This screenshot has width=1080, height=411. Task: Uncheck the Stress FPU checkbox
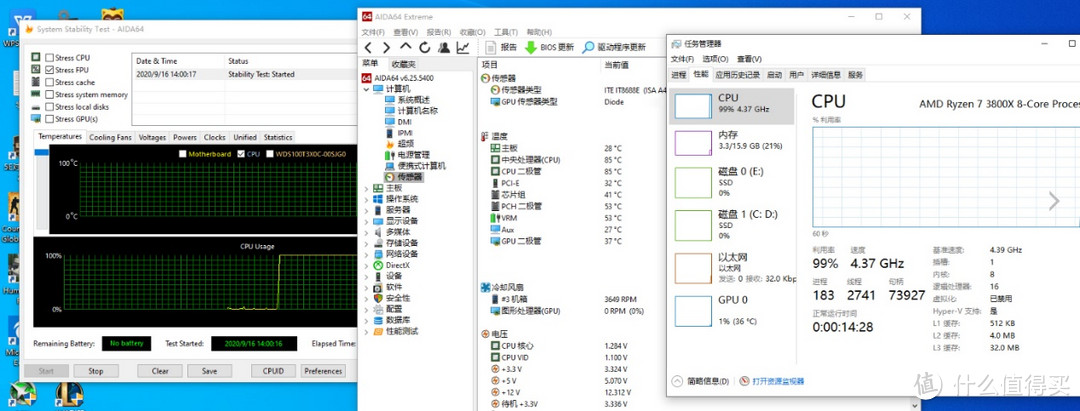pyautogui.click(x=50, y=70)
